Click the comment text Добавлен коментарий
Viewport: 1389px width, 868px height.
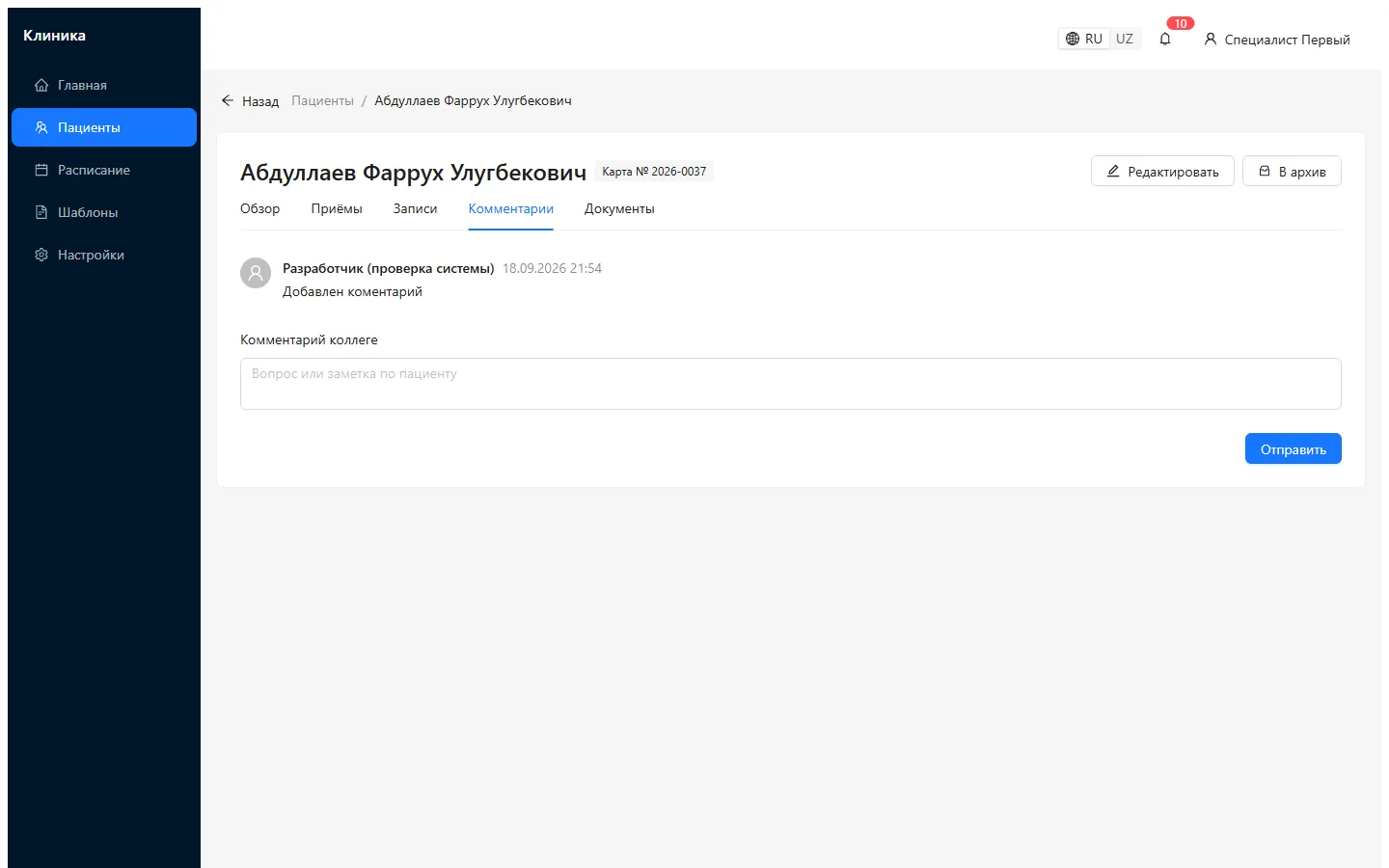(352, 291)
